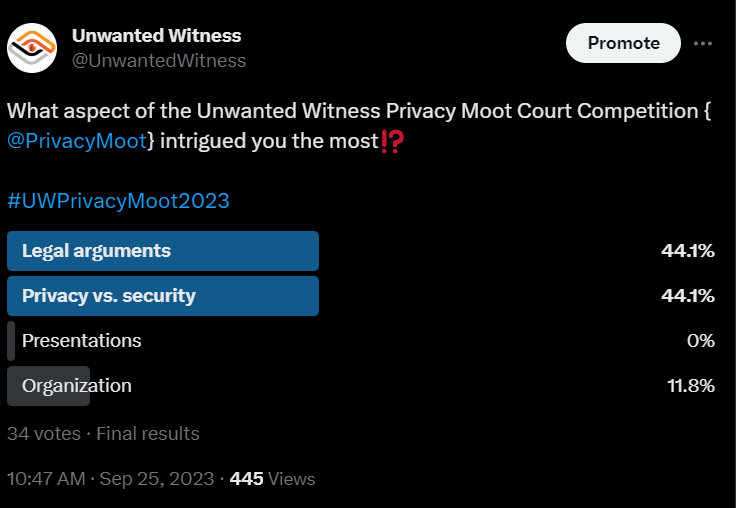736x508 pixels.
Task: Click the 445 Views counter
Action: tap(272, 479)
